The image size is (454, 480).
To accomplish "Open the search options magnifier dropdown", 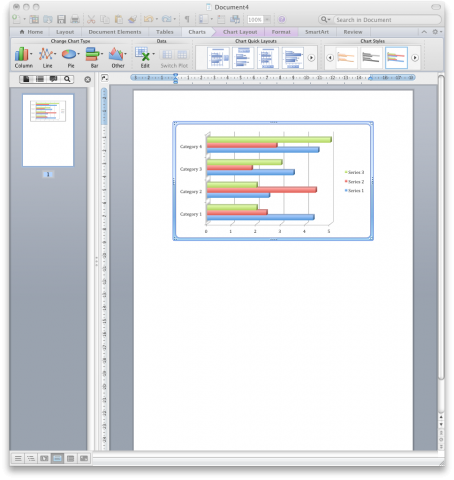I will (325, 20).
